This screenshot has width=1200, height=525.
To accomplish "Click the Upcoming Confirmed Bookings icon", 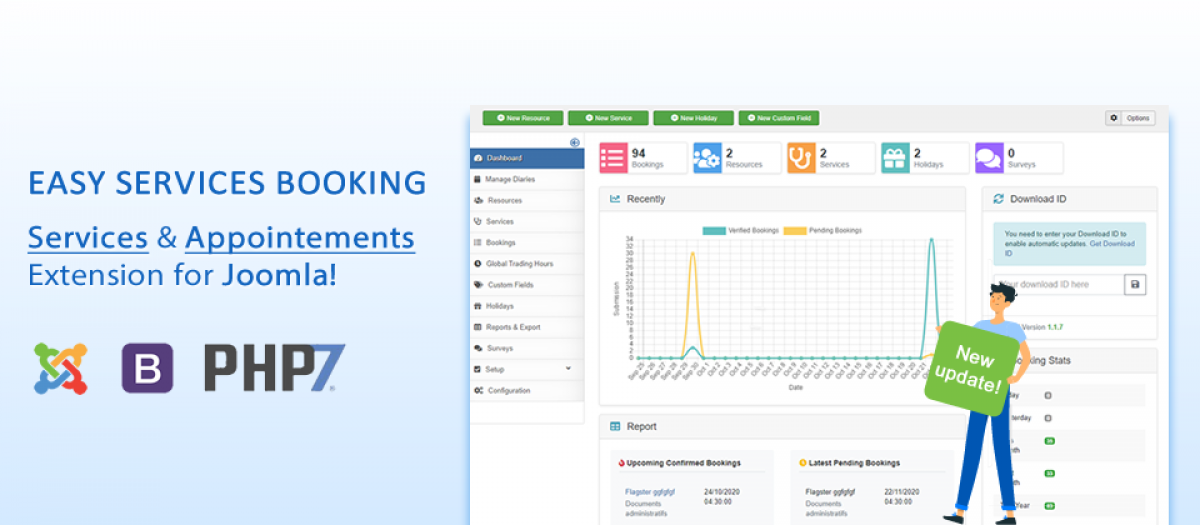I will click(x=622, y=463).
